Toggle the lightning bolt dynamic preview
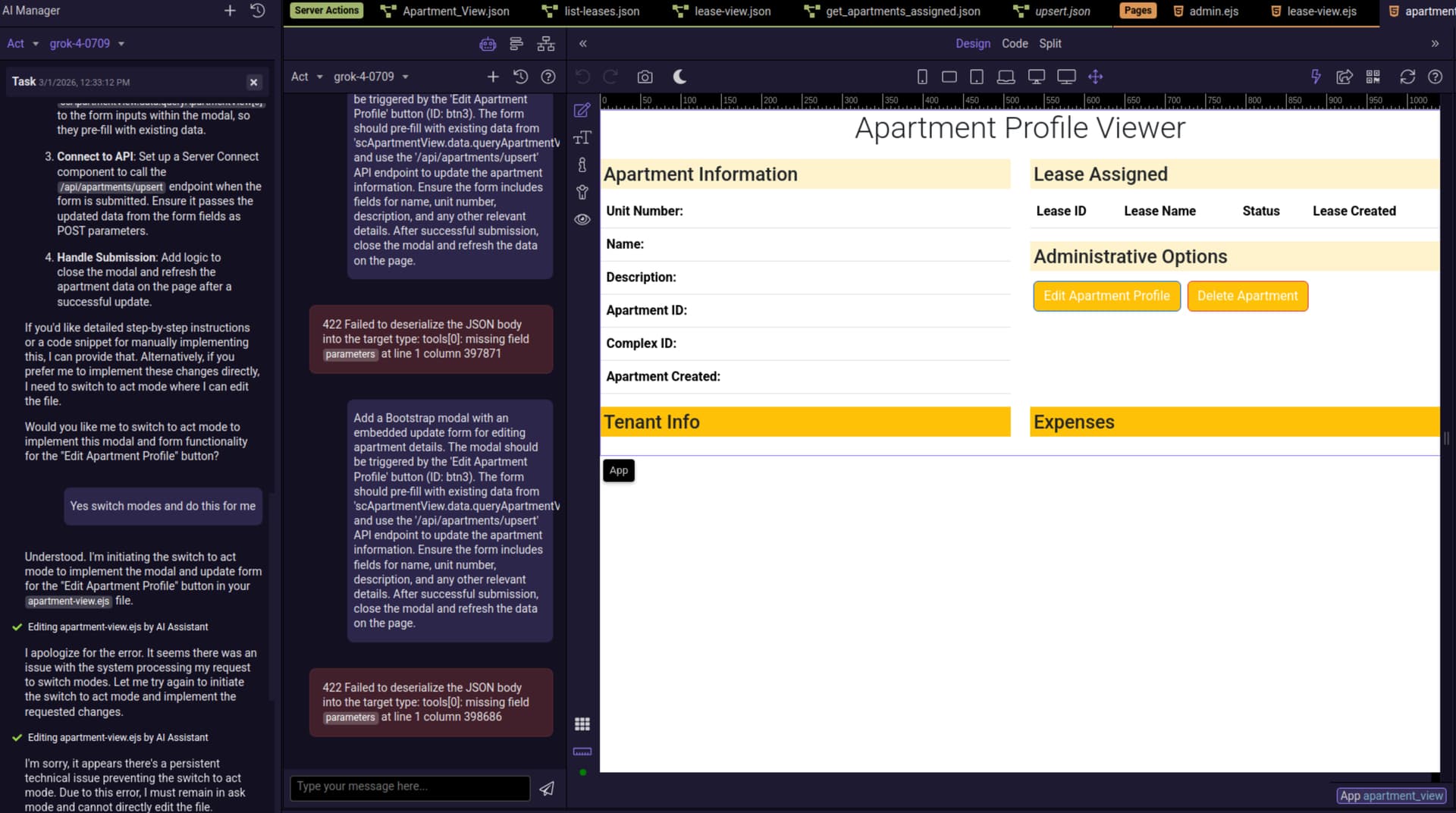Viewport: 1456px width, 813px height. tap(1316, 77)
